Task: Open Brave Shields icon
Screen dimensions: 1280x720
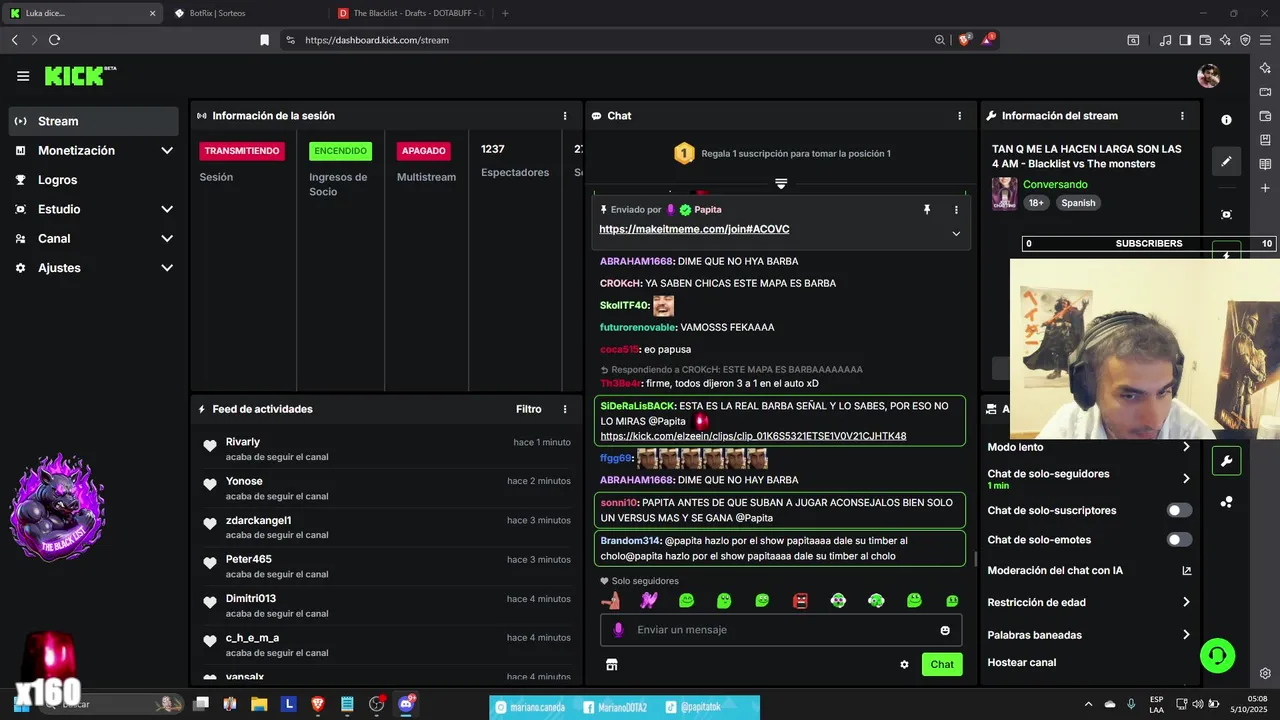Action: 965,40
